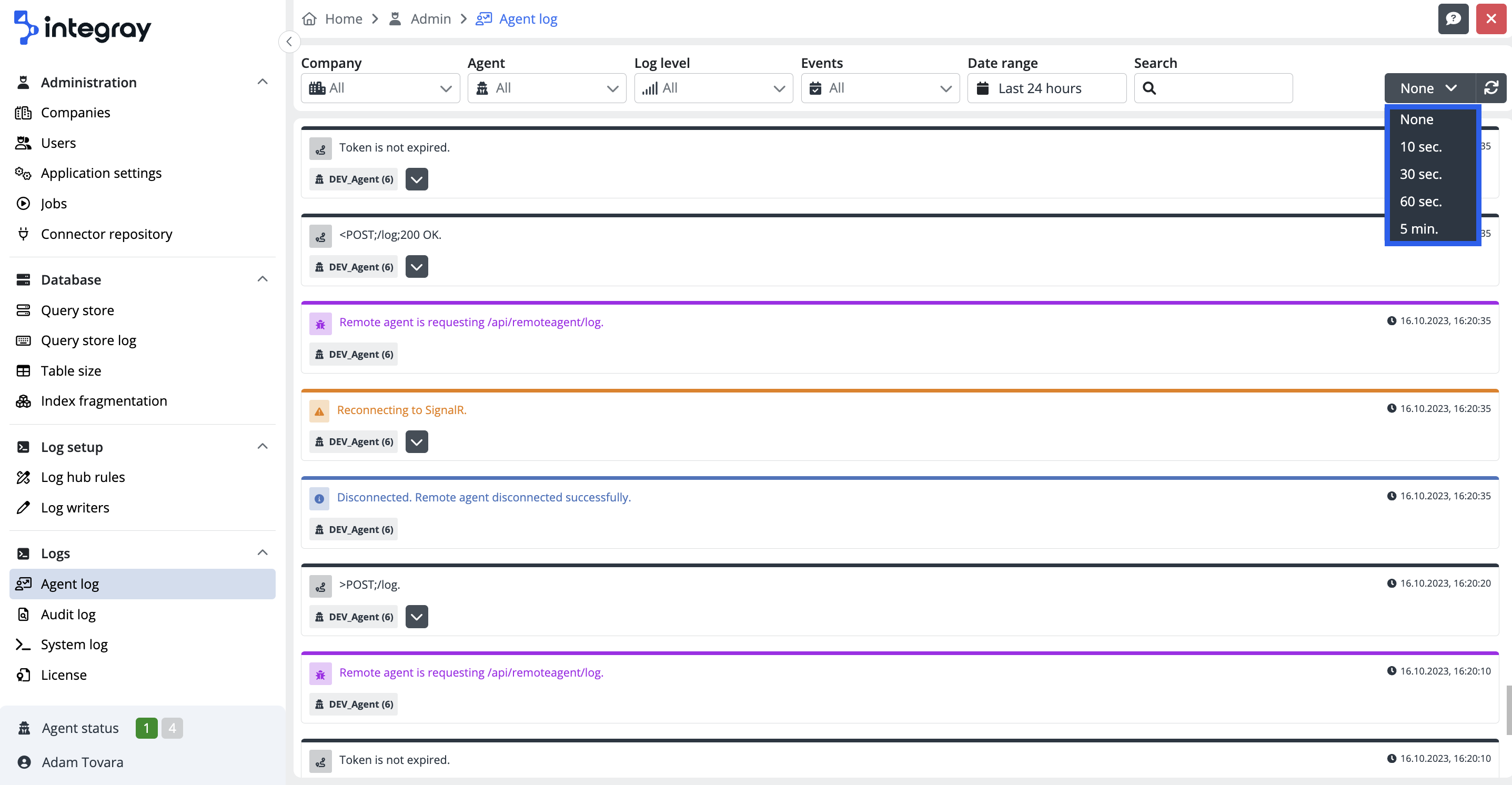The height and width of the screenshot is (785, 1512).
Task: Click the sidebar collapse arrow button
Action: coord(289,42)
